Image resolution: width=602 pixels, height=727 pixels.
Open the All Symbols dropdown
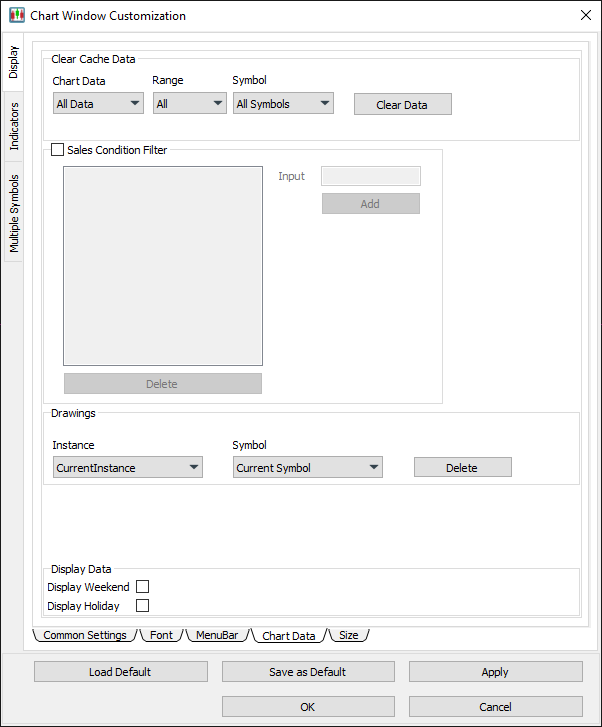(x=283, y=104)
